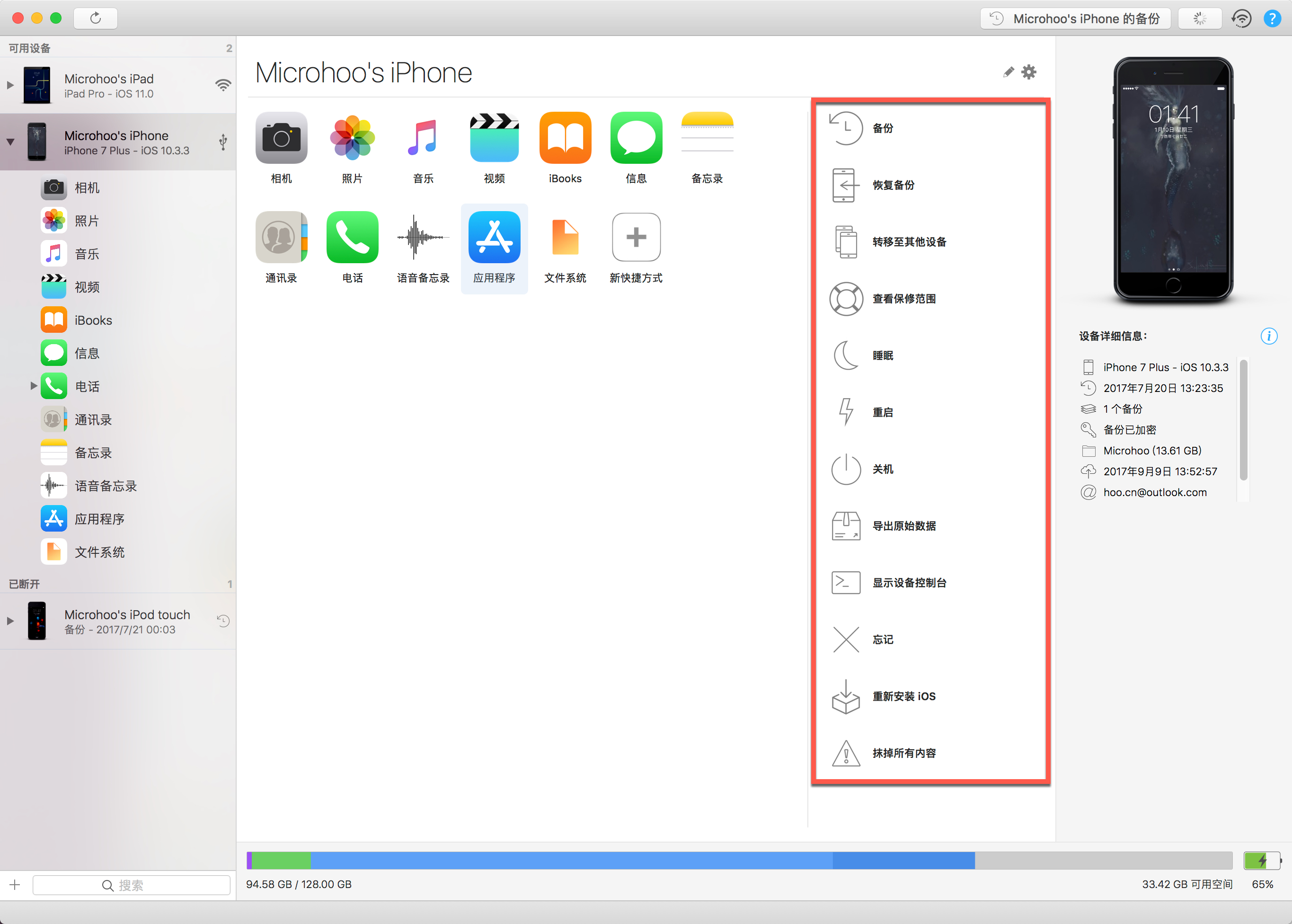Expand Microhoo's iPod touch in the sidebar

[x=9, y=621]
